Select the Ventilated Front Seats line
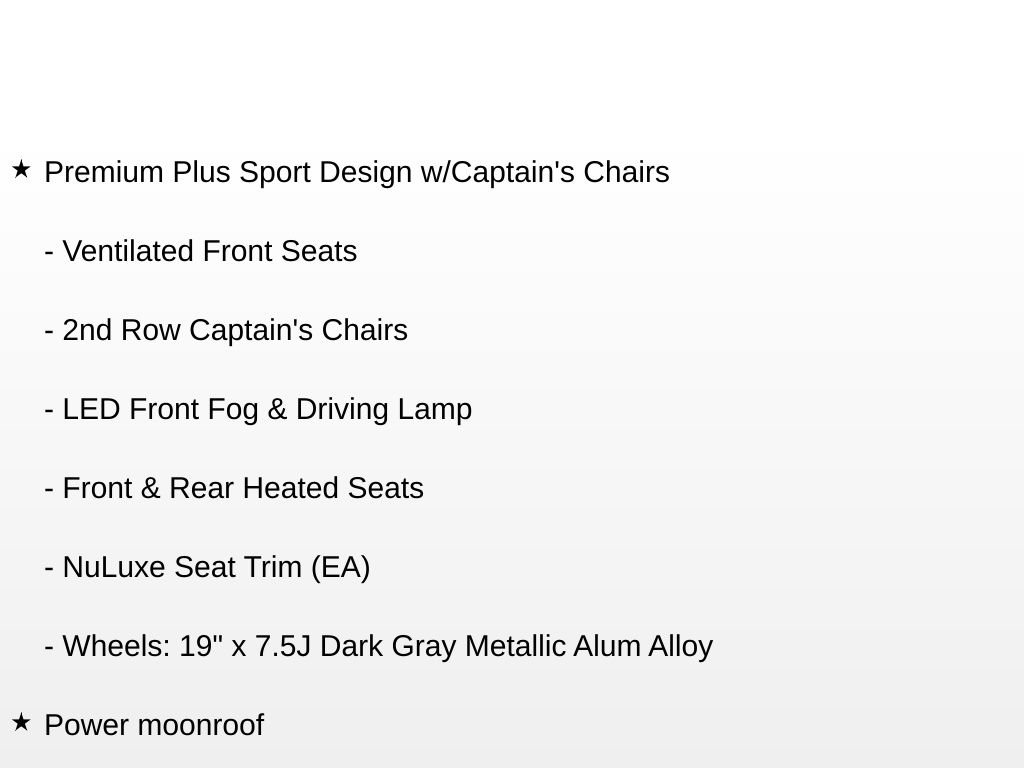The height and width of the screenshot is (768, 1024). click(x=209, y=251)
